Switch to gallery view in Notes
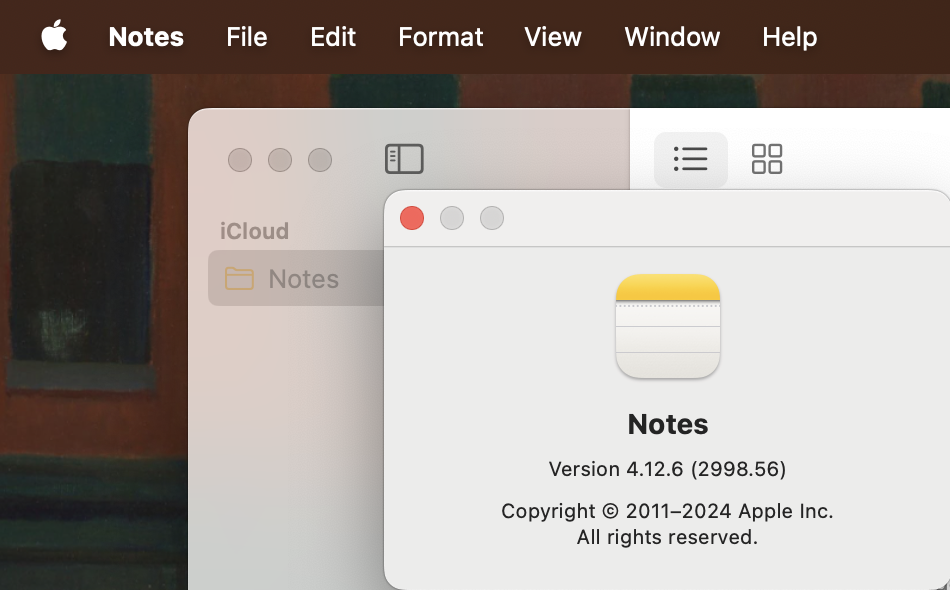 [767, 159]
